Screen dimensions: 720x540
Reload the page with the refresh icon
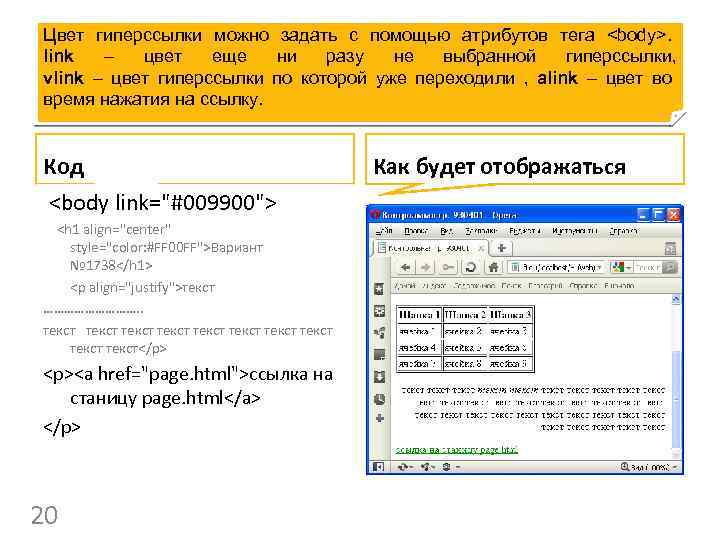[x=471, y=267]
